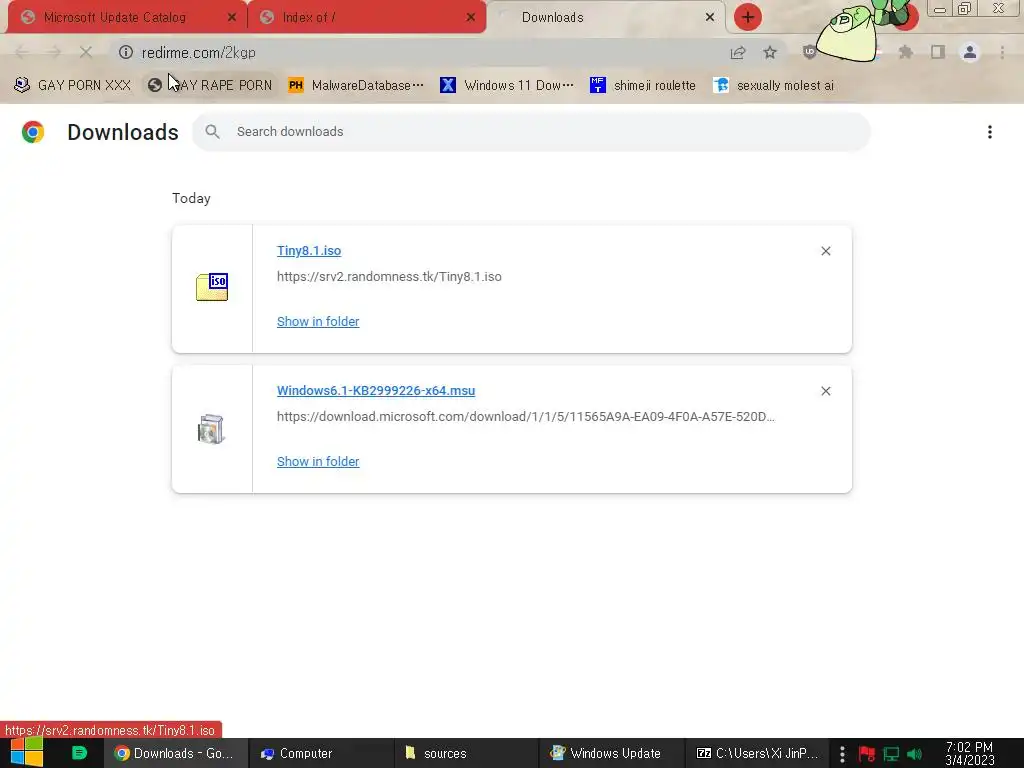Open the shimeji roulette bookmark
The image size is (1024, 768).
coord(643,86)
